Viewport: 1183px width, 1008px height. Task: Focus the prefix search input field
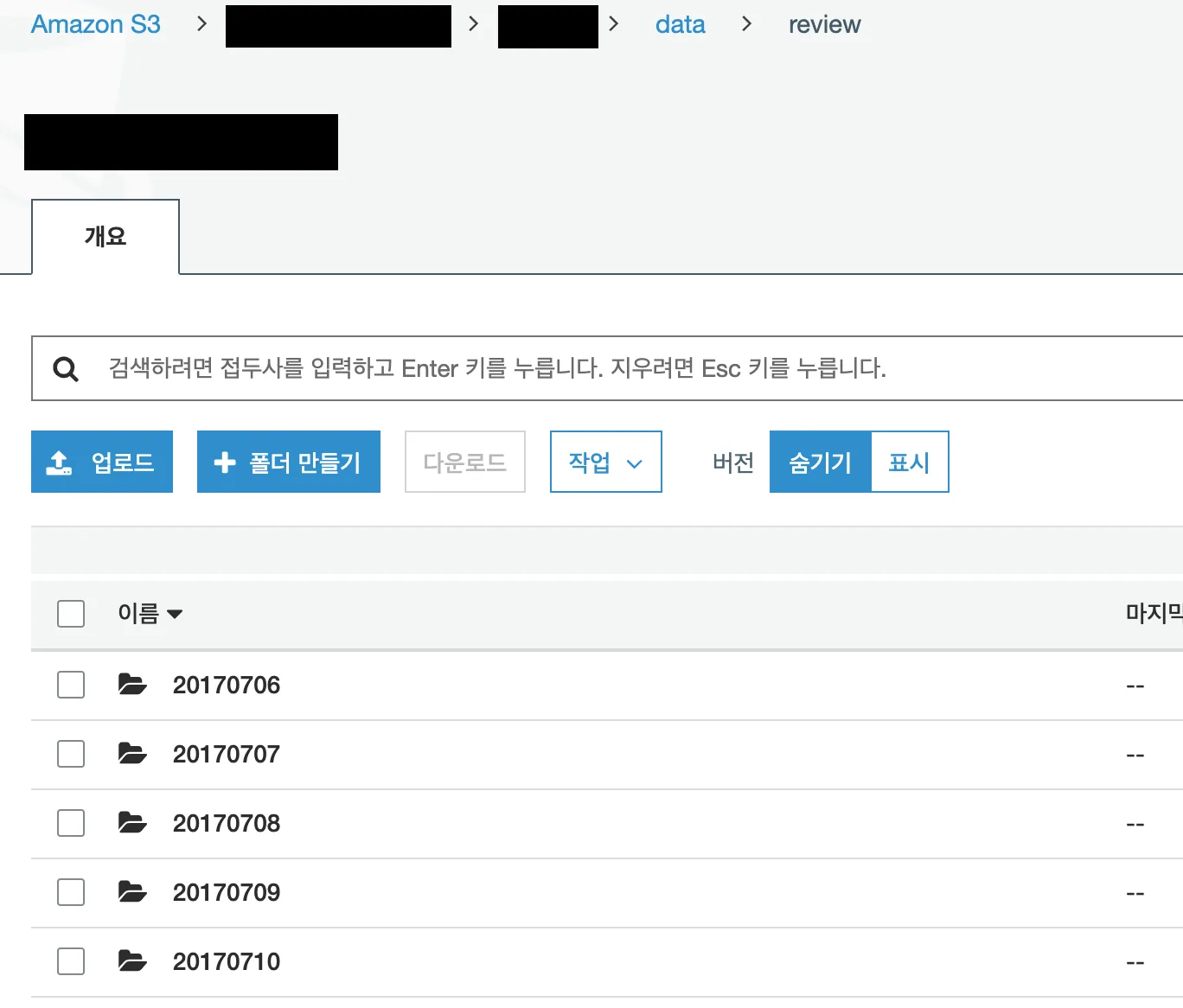(605, 369)
